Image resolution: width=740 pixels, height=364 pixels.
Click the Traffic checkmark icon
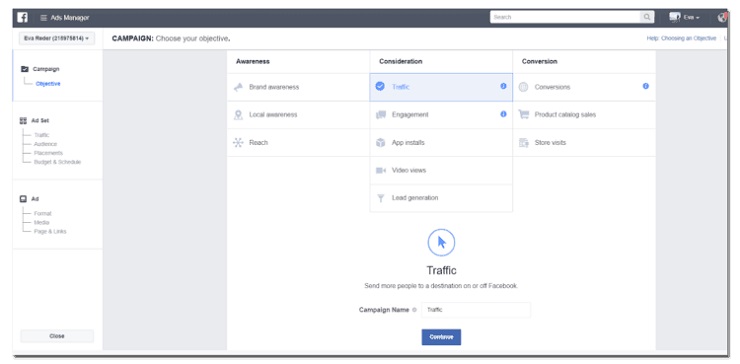click(380, 86)
